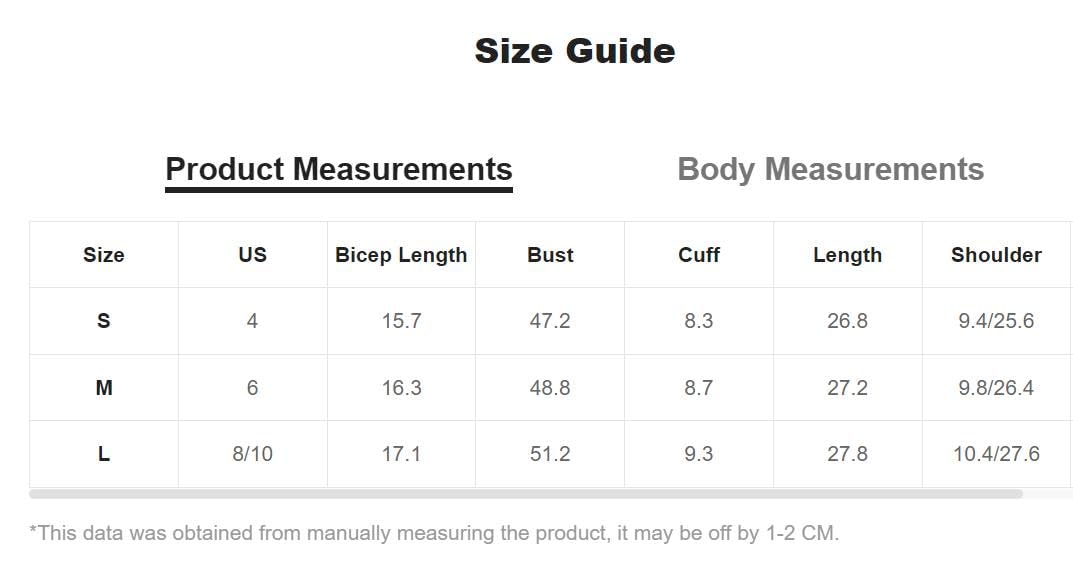Viewport: 1073px width, 573px height.
Task: Click the 8/10 US size cell
Action: pyautogui.click(x=252, y=454)
